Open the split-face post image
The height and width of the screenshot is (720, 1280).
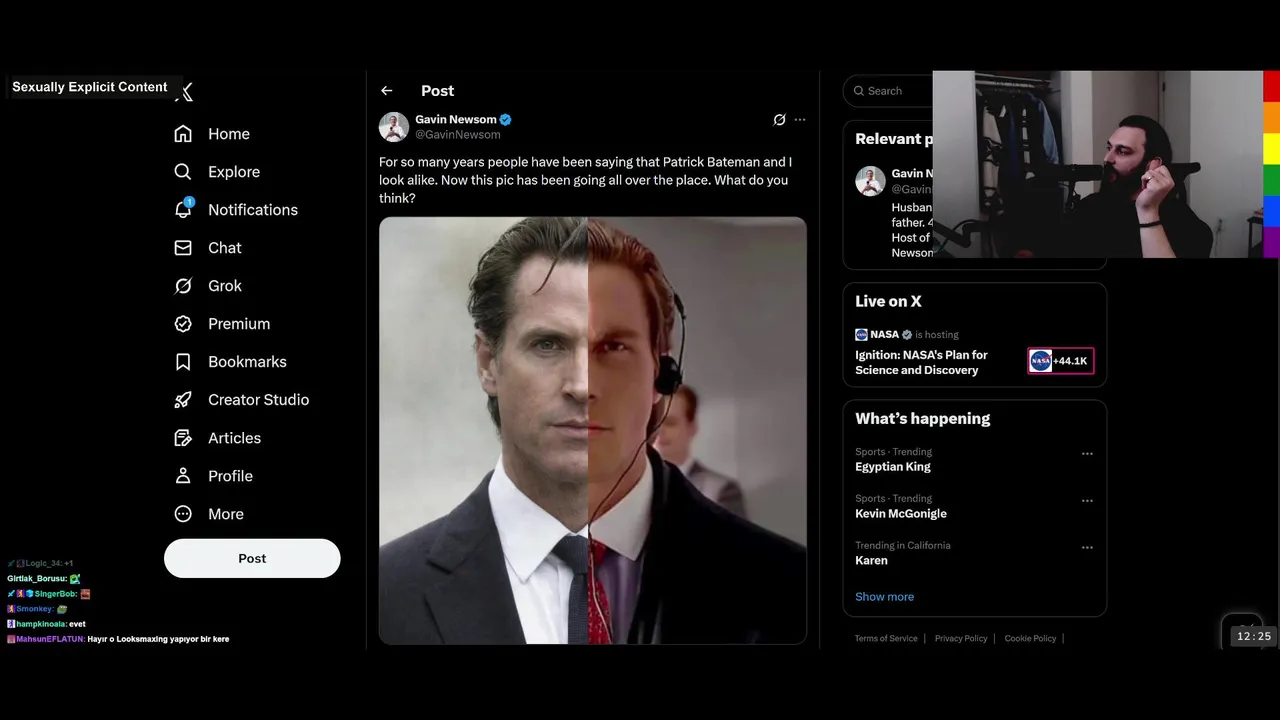click(x=593, y=431)
